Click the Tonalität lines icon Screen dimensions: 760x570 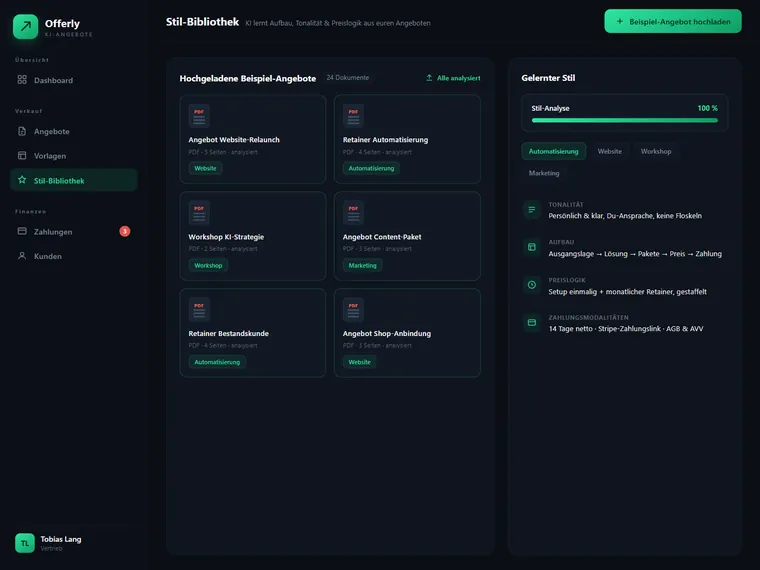pos(532,210)
